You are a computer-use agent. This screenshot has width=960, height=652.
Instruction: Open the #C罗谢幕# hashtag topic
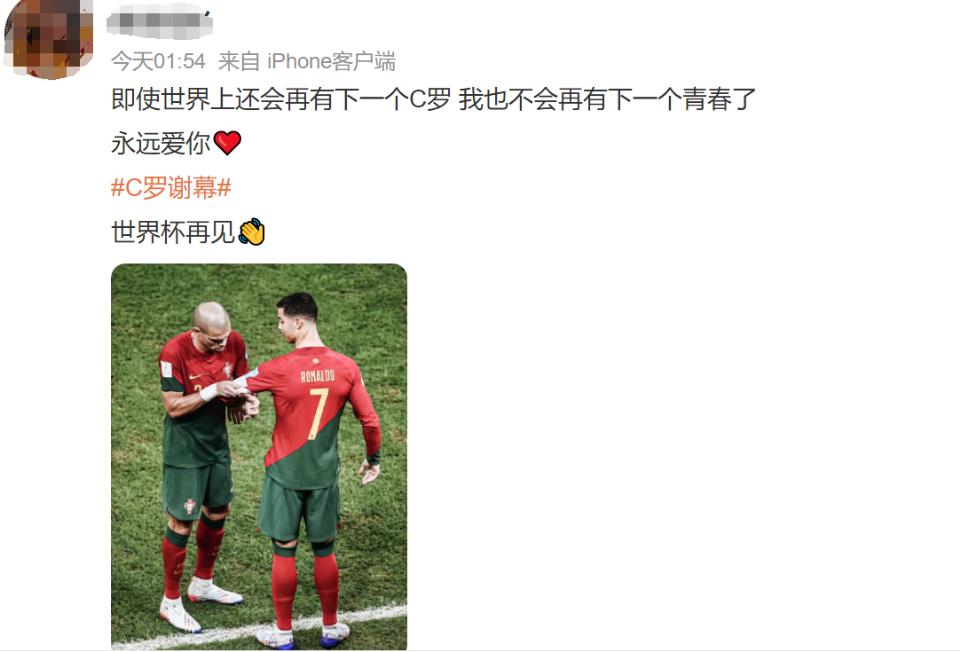(x=171, y=187)
